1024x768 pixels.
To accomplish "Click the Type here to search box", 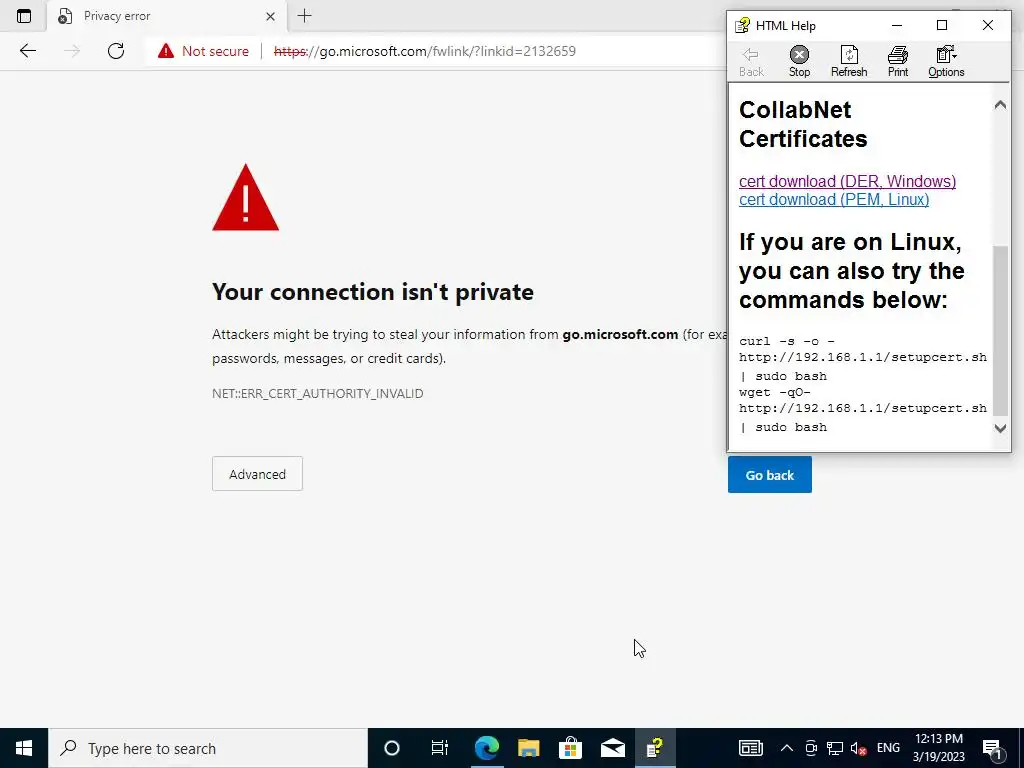I will point(208,748).
